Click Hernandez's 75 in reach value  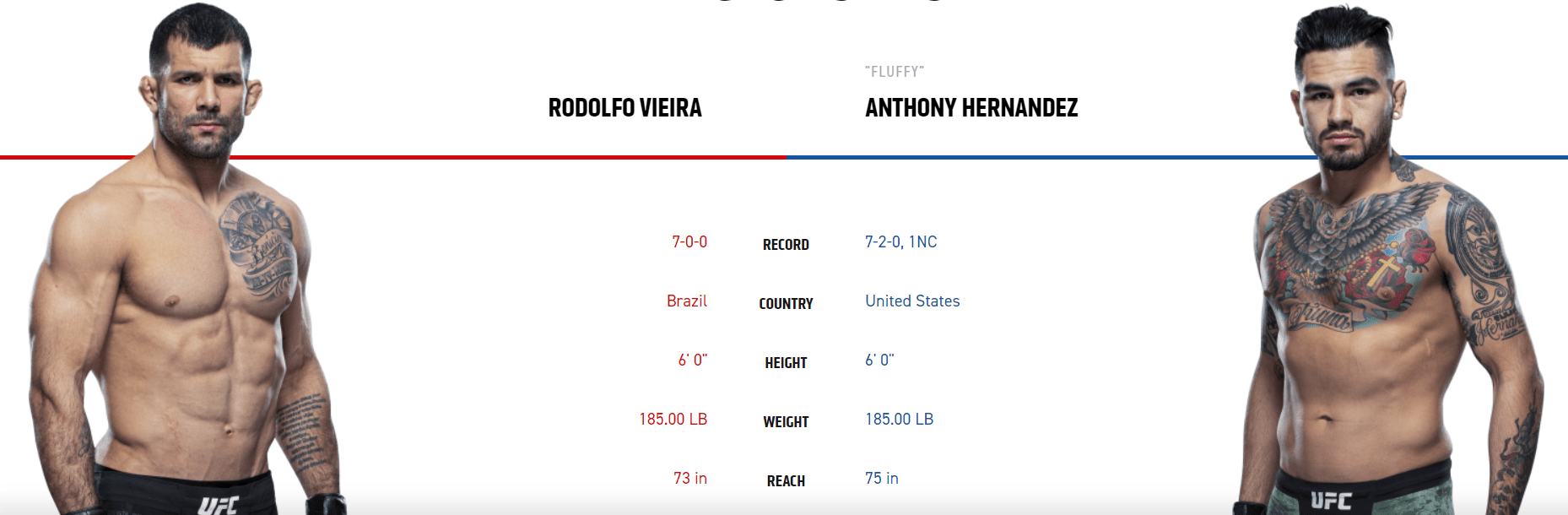882,479
